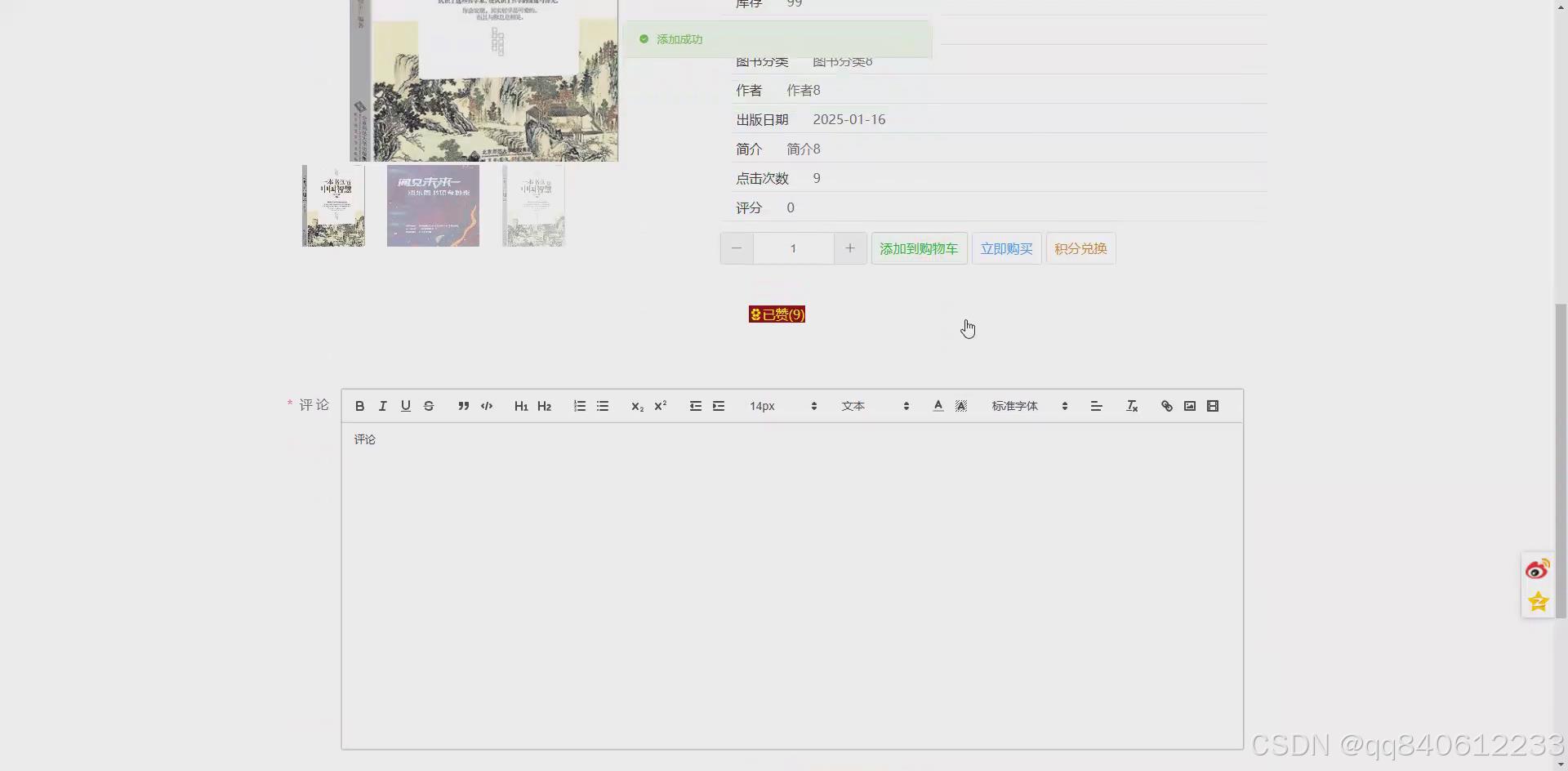Toggle strikethrough on selected text
The image size is (1568, 771).
pyautogui.click(x=429, y=406)
